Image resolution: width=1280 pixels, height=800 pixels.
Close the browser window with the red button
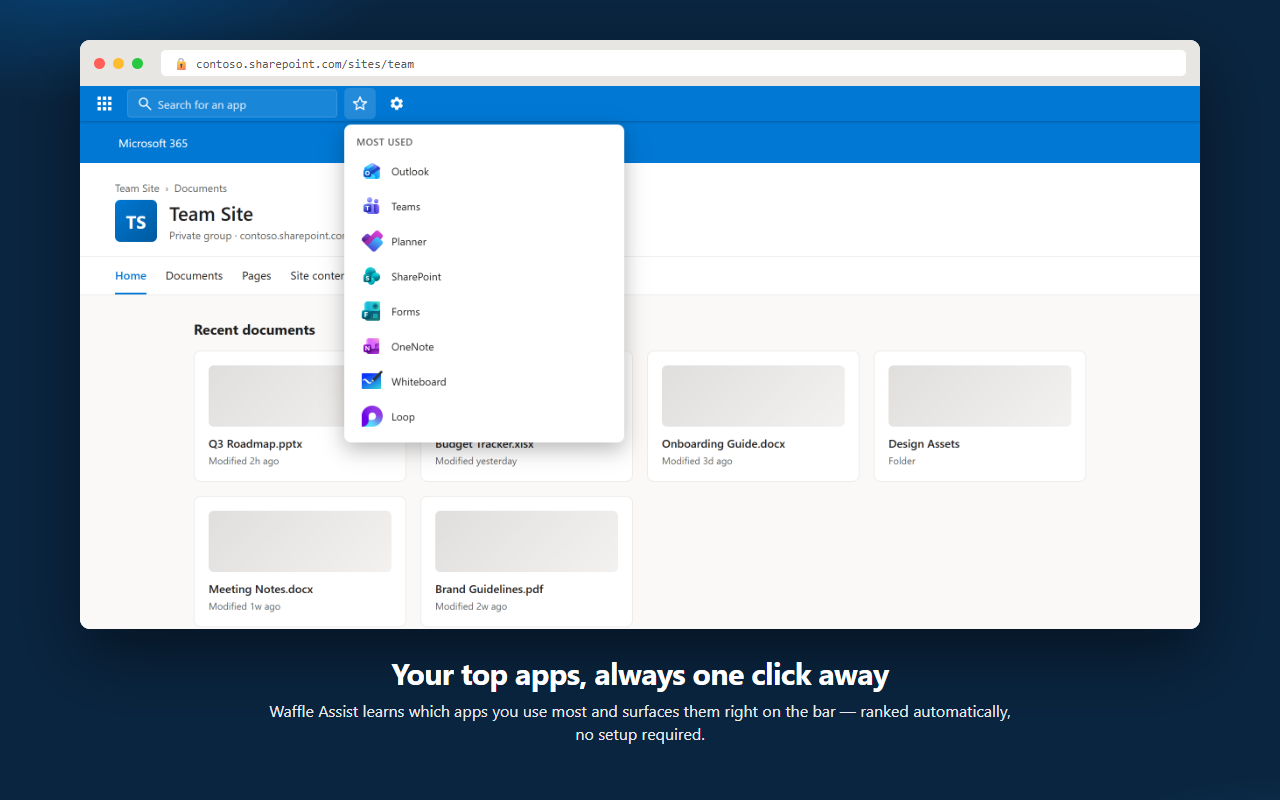(99, 64)
